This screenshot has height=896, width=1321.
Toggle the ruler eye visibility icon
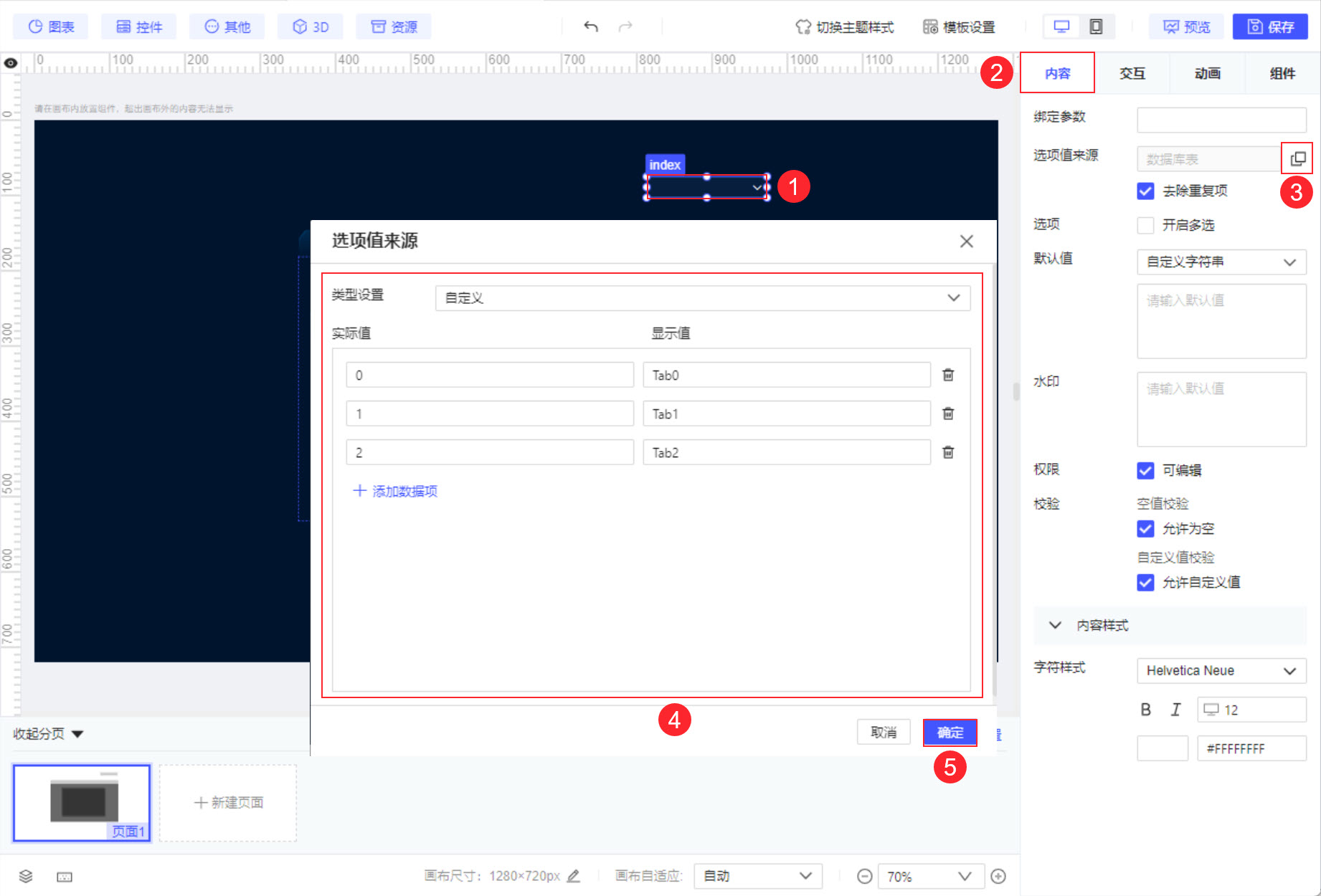pyautogui.click(x=11, y=63)
